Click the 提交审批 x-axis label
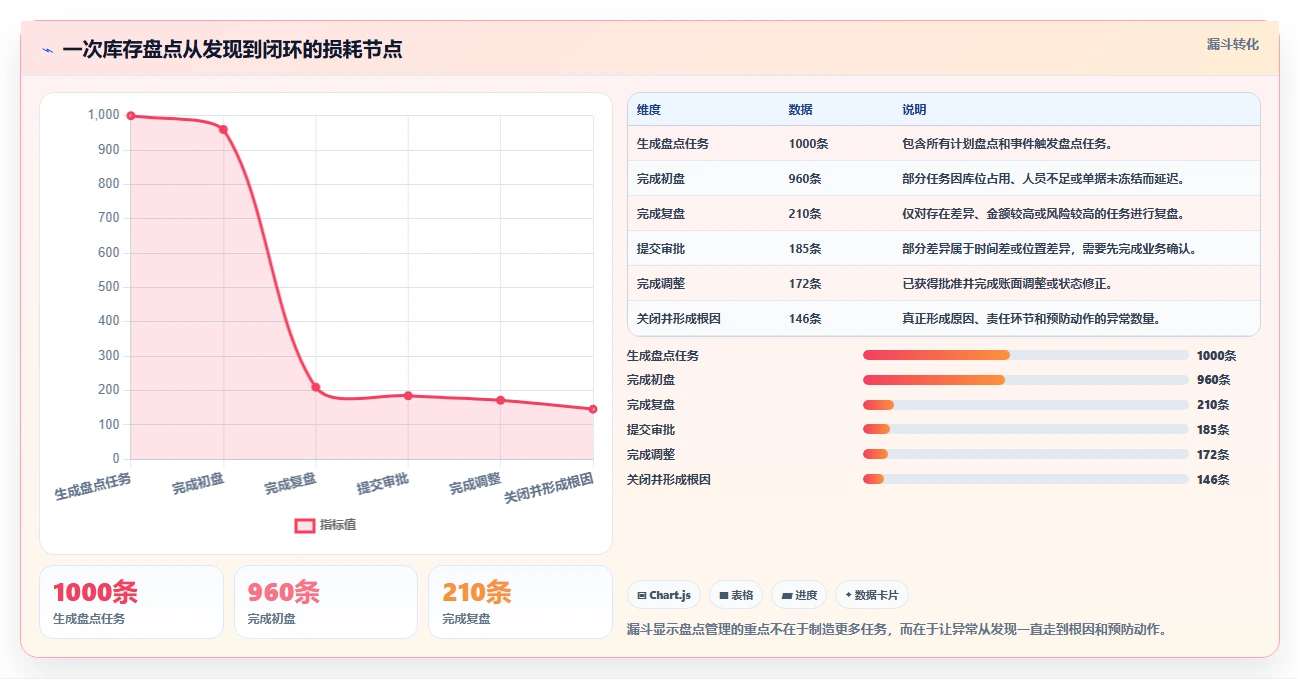1300x679 pixels. 383,484
